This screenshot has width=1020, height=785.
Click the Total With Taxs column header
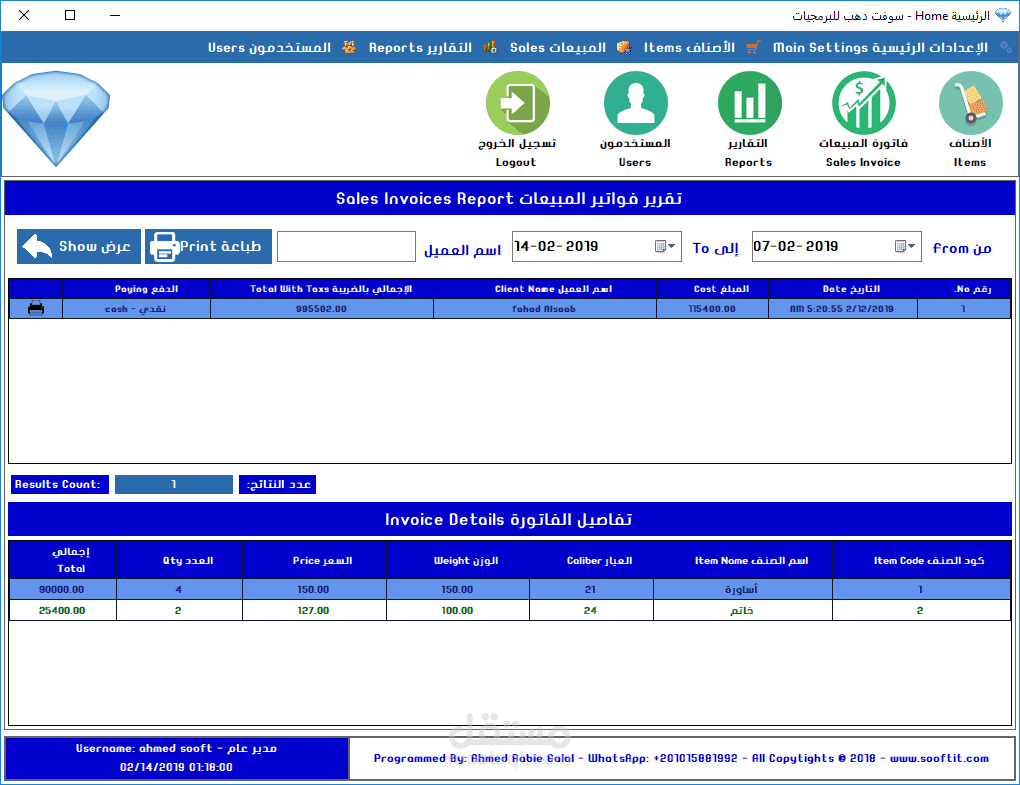coord(322,289)
